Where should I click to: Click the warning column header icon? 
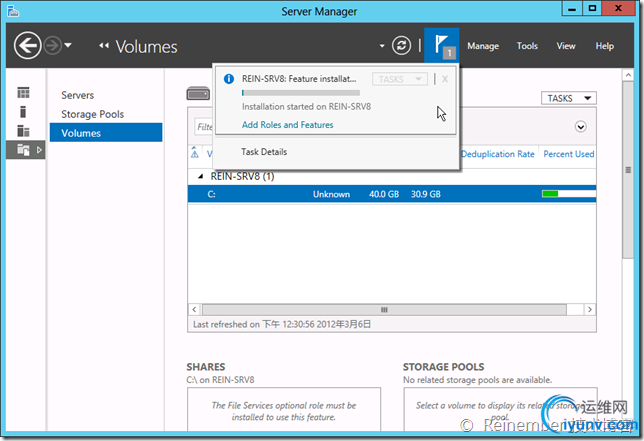(x=195, y=152)
